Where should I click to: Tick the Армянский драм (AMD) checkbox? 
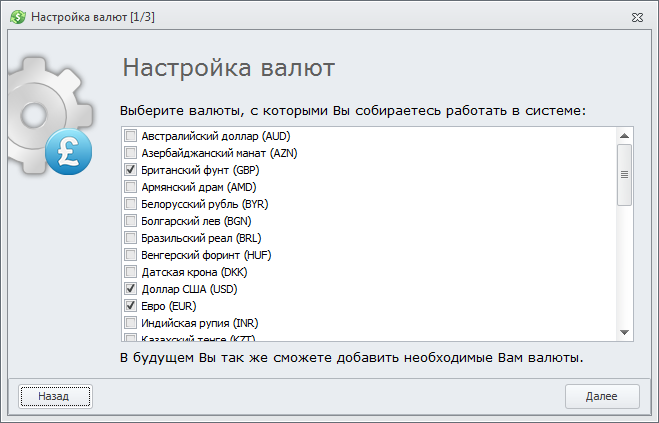pyautogui.click(x=131, y=187)
